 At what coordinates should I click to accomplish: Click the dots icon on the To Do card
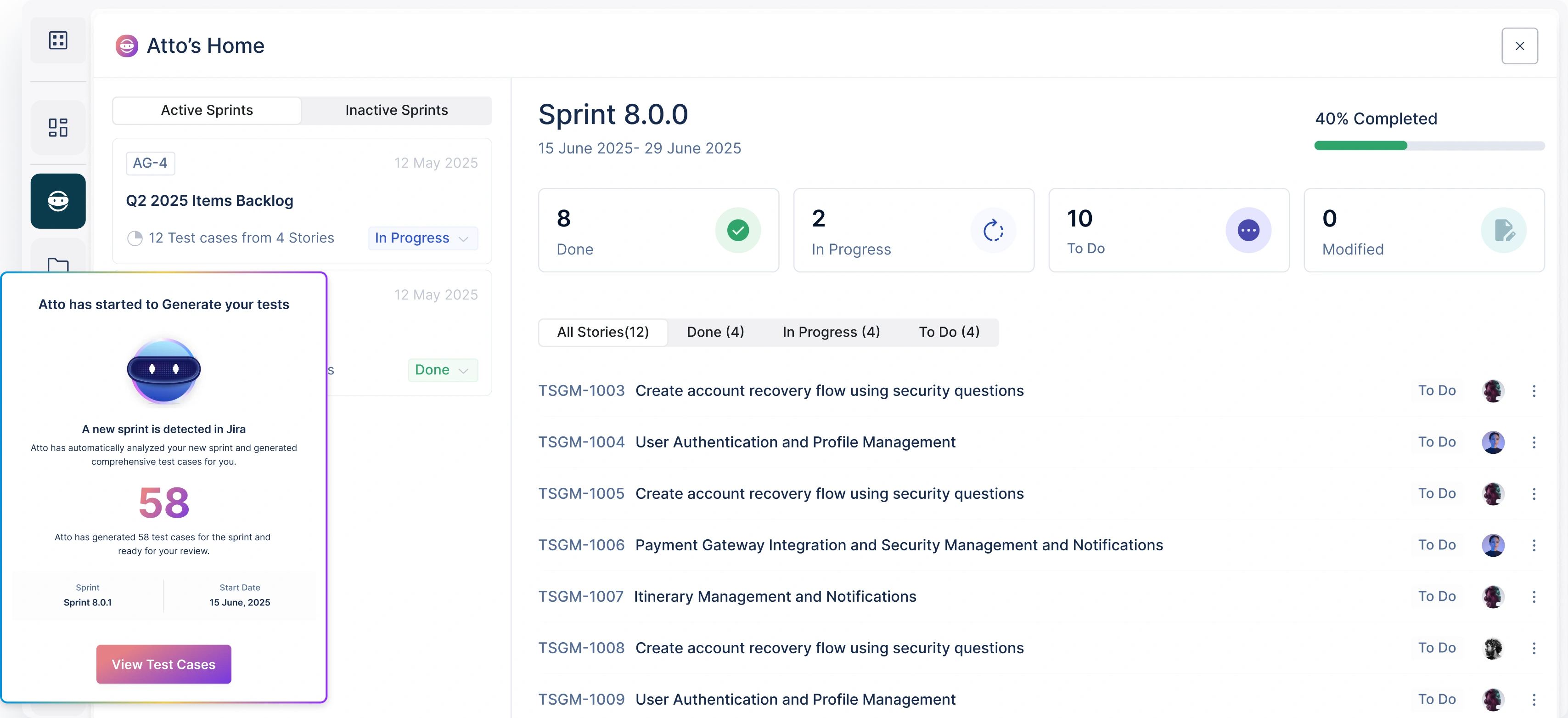click(1249, 230)
